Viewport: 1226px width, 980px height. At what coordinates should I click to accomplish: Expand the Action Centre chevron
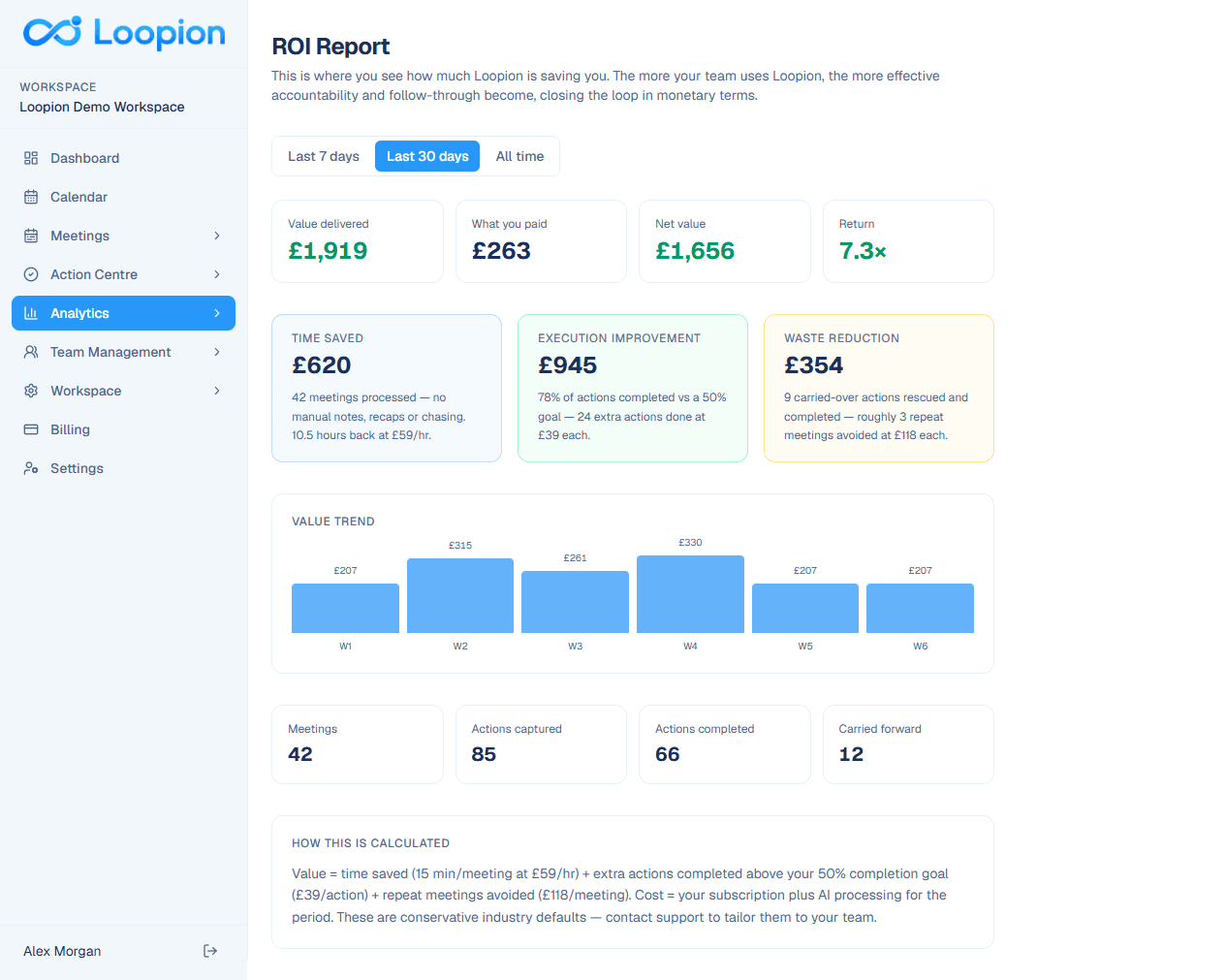tap(217, 274)
